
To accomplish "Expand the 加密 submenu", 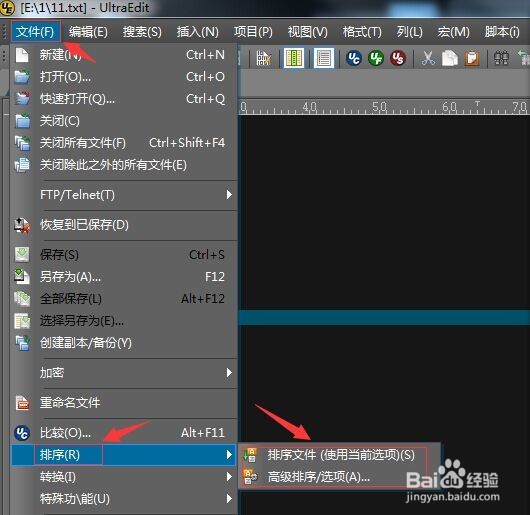I will (124, 372).
